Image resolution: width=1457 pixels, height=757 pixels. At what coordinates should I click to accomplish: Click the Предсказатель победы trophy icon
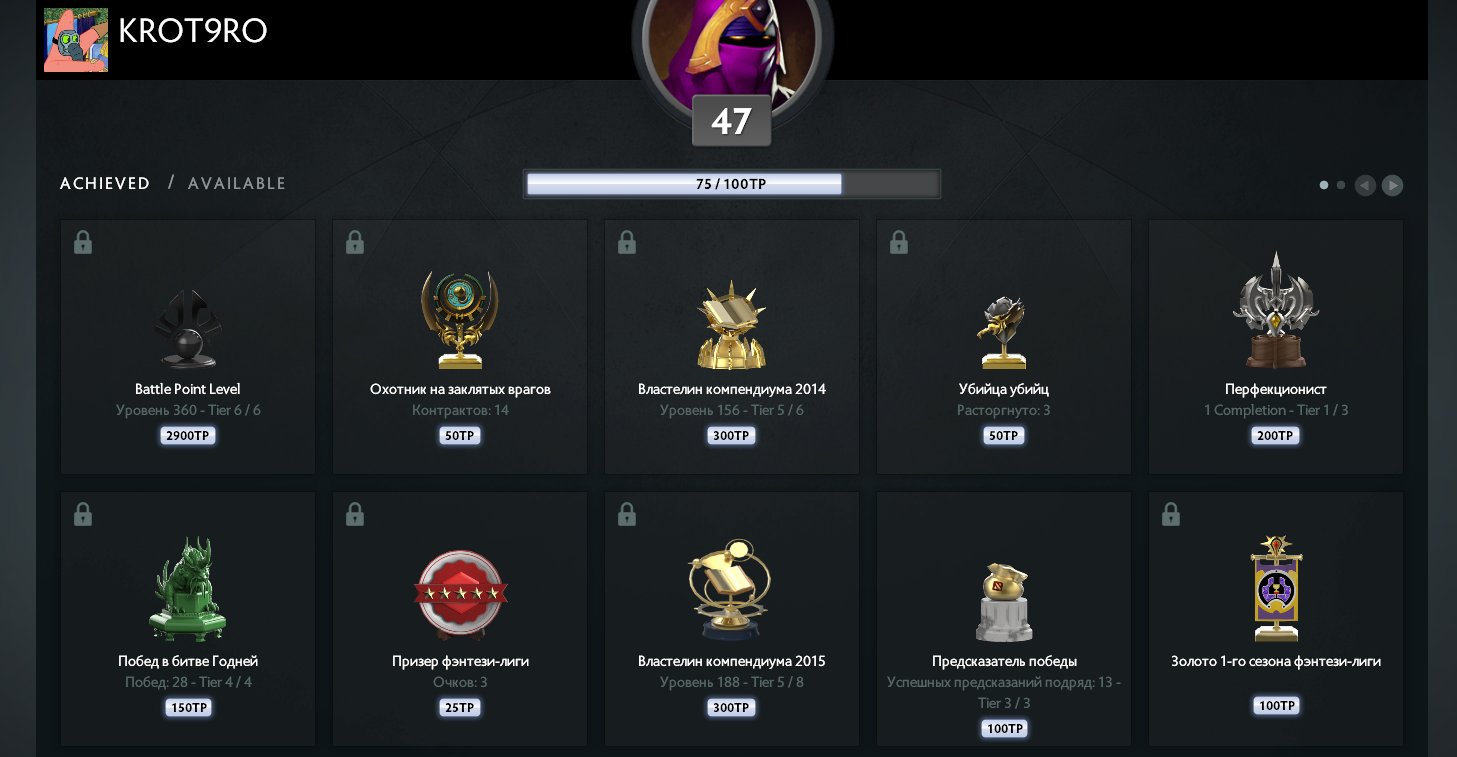[x=1004, y=602]
